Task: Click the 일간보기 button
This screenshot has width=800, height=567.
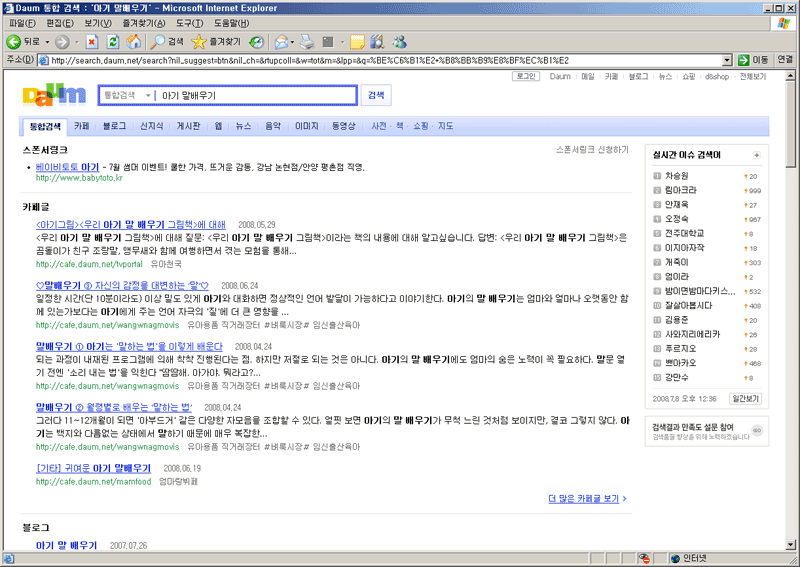Action: click(x=745, y=399)
